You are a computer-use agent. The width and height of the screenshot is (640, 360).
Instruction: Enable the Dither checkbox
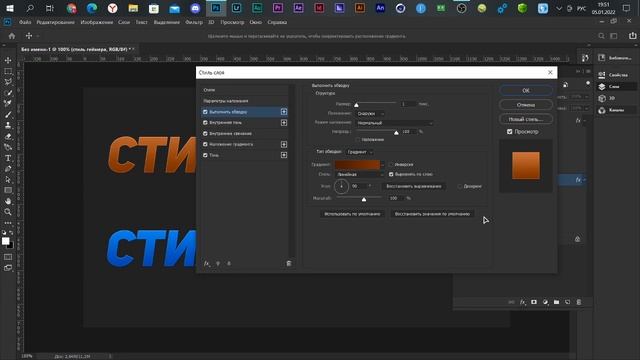460,186
